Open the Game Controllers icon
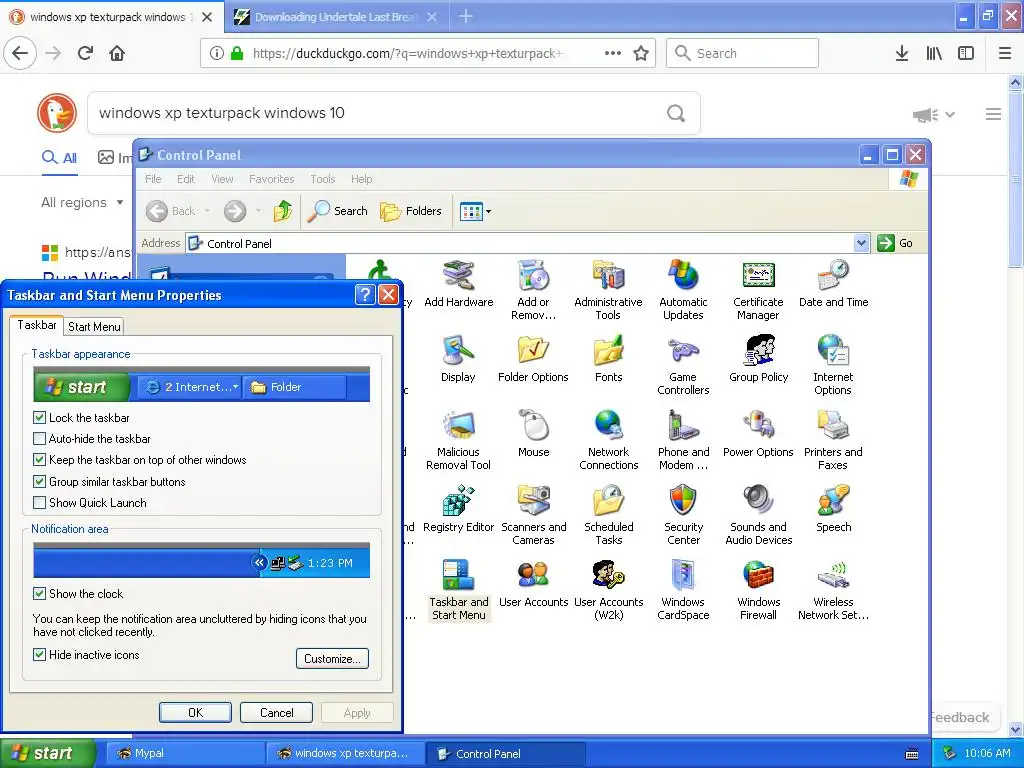 (x=683, y=365)
